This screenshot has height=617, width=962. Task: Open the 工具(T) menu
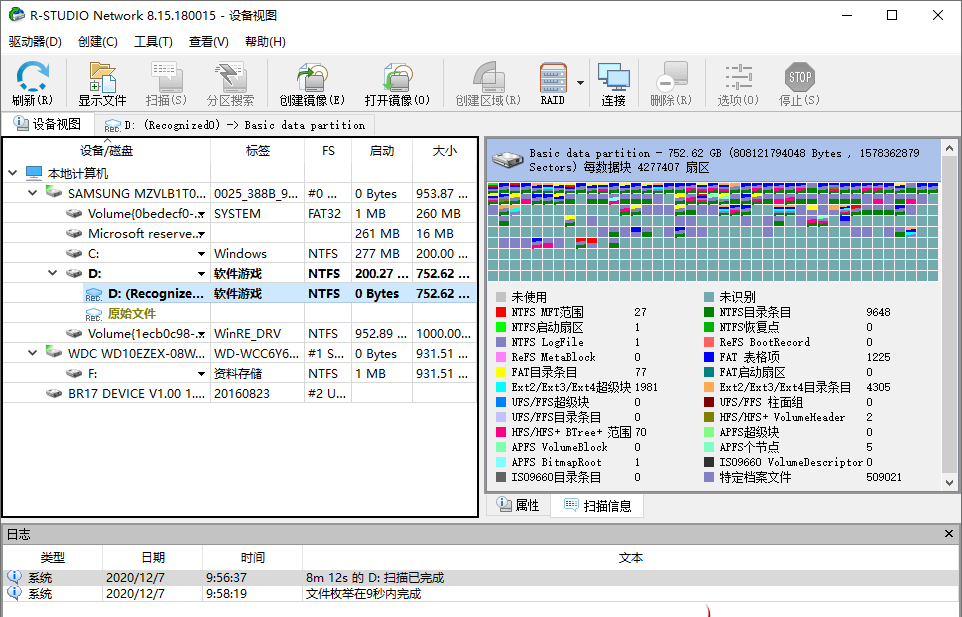[153, 42]
